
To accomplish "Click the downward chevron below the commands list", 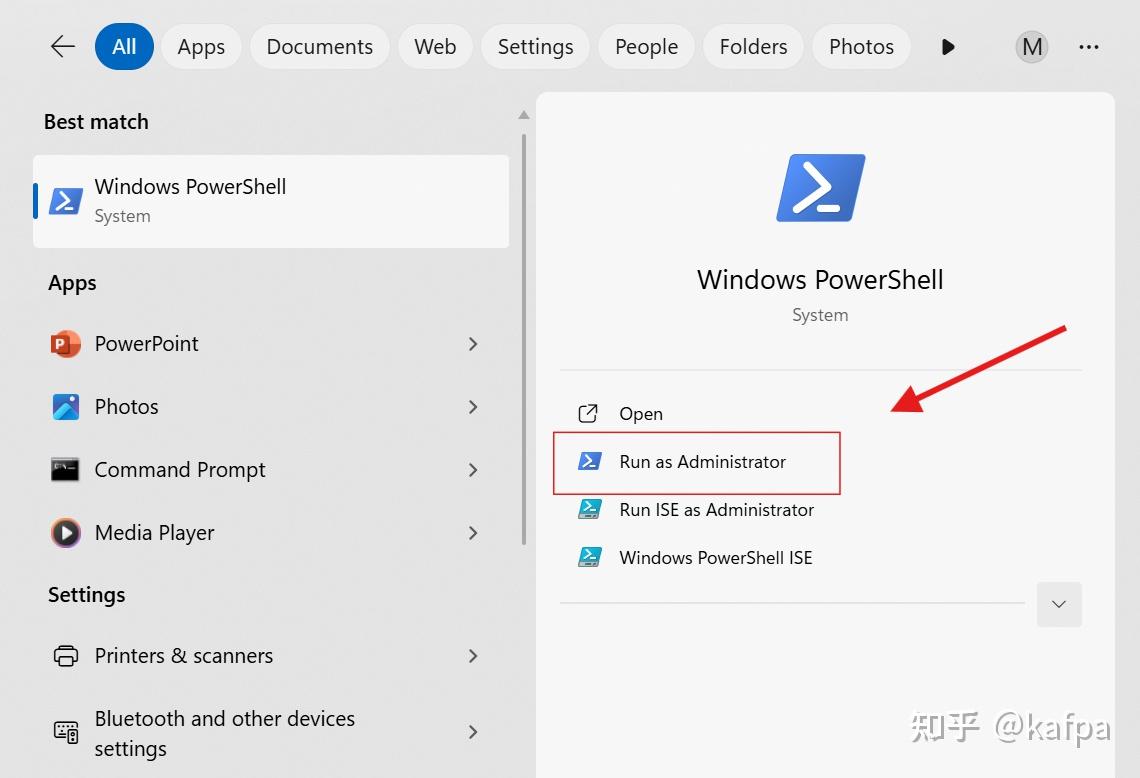I will click(x=1059, y=604).
